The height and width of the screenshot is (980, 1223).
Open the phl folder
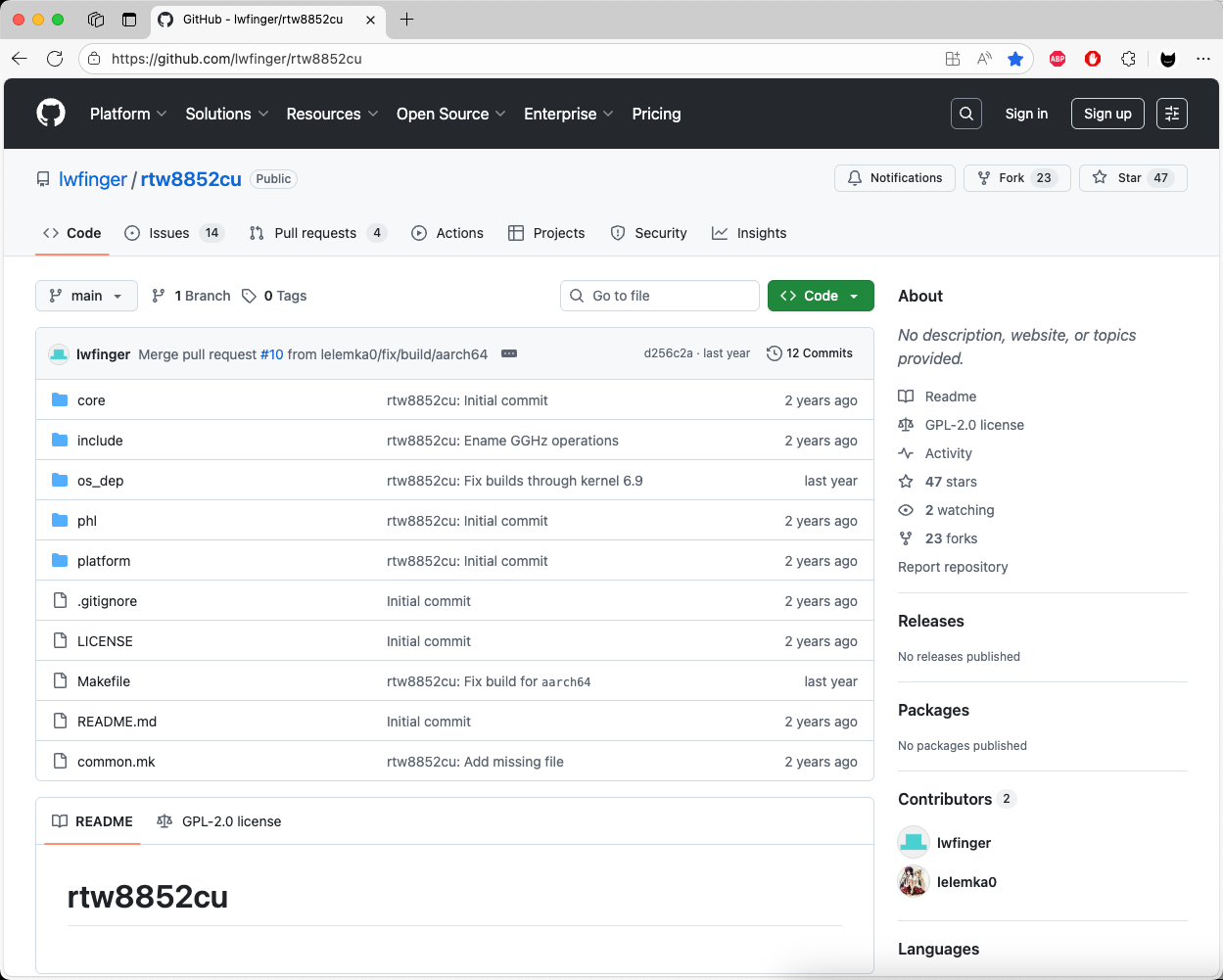click(87, 521)
